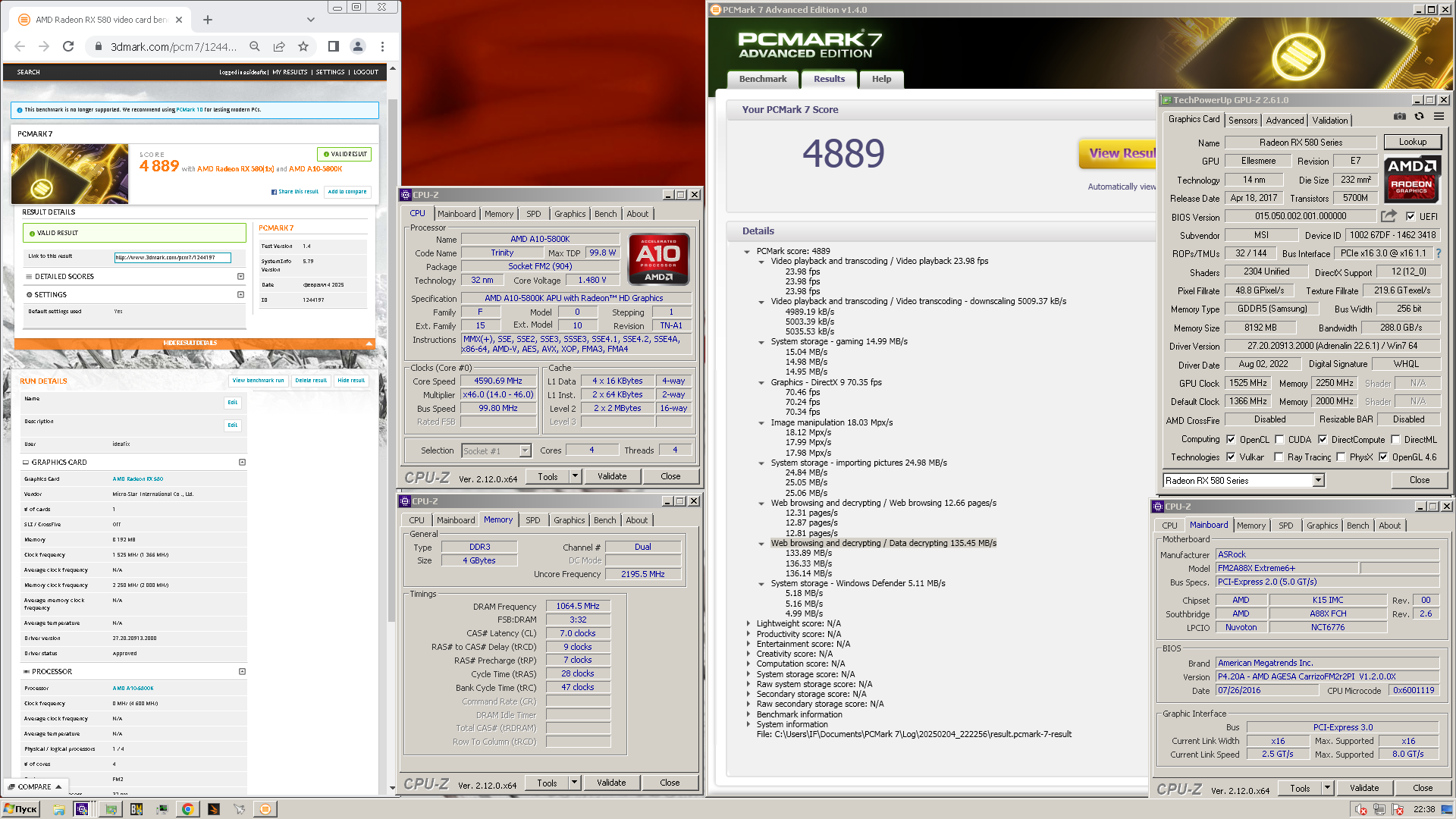Click the Bus Interface question mark icon
The height and width of the screenshot is (819, 1456).
[1438, 253]
